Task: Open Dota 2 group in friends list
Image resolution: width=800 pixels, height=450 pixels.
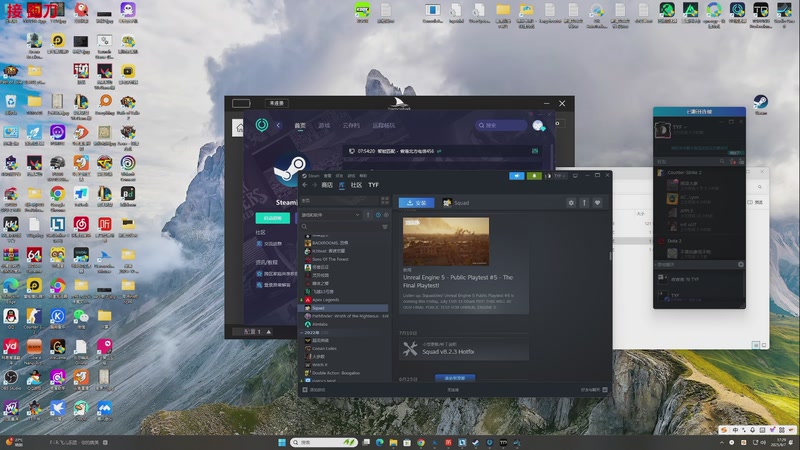Action: coord(674,241)
